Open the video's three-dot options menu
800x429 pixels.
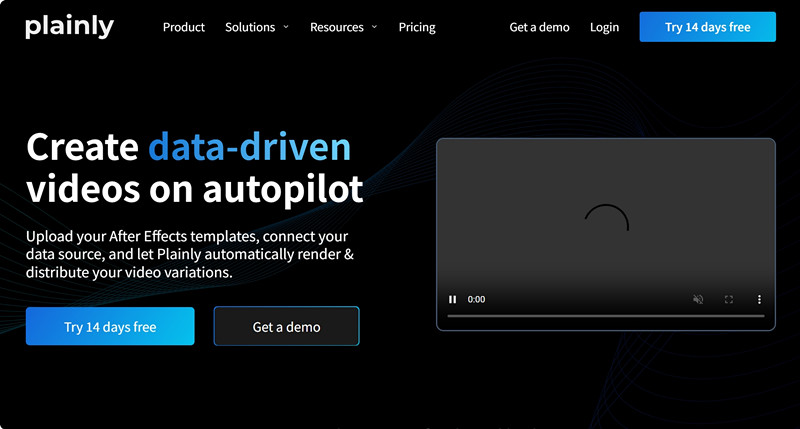(759, 299)
